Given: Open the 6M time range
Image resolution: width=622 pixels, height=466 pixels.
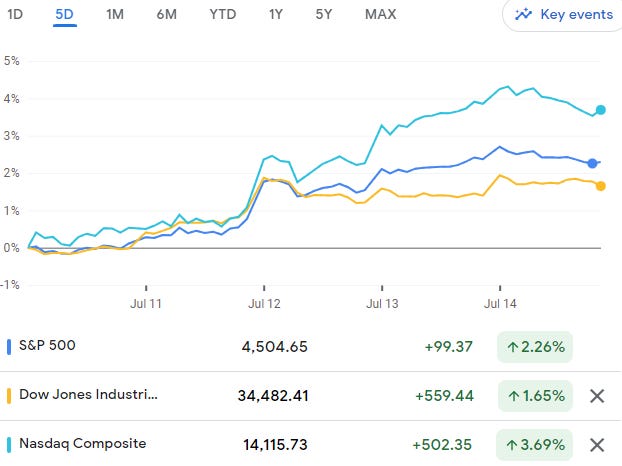Looking at the screenshot, I should (x=167, y=15).
